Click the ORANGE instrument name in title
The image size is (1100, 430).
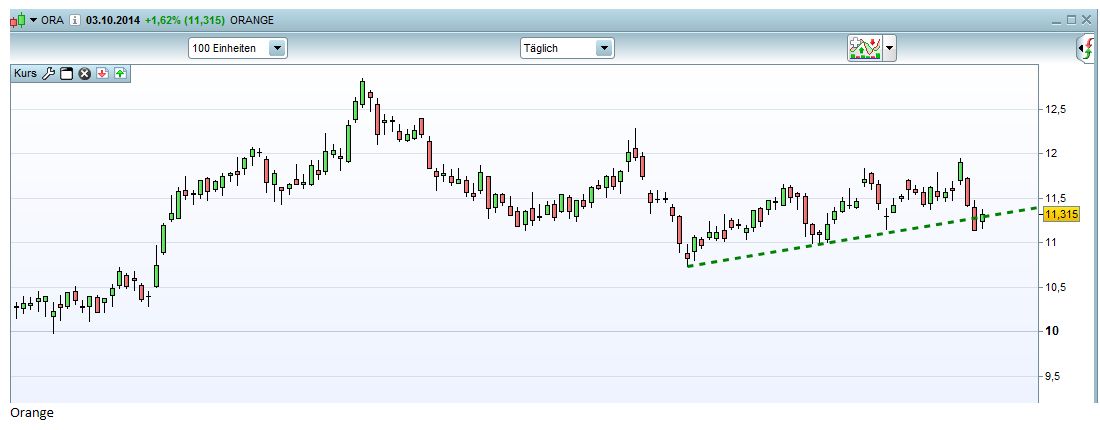250,20
